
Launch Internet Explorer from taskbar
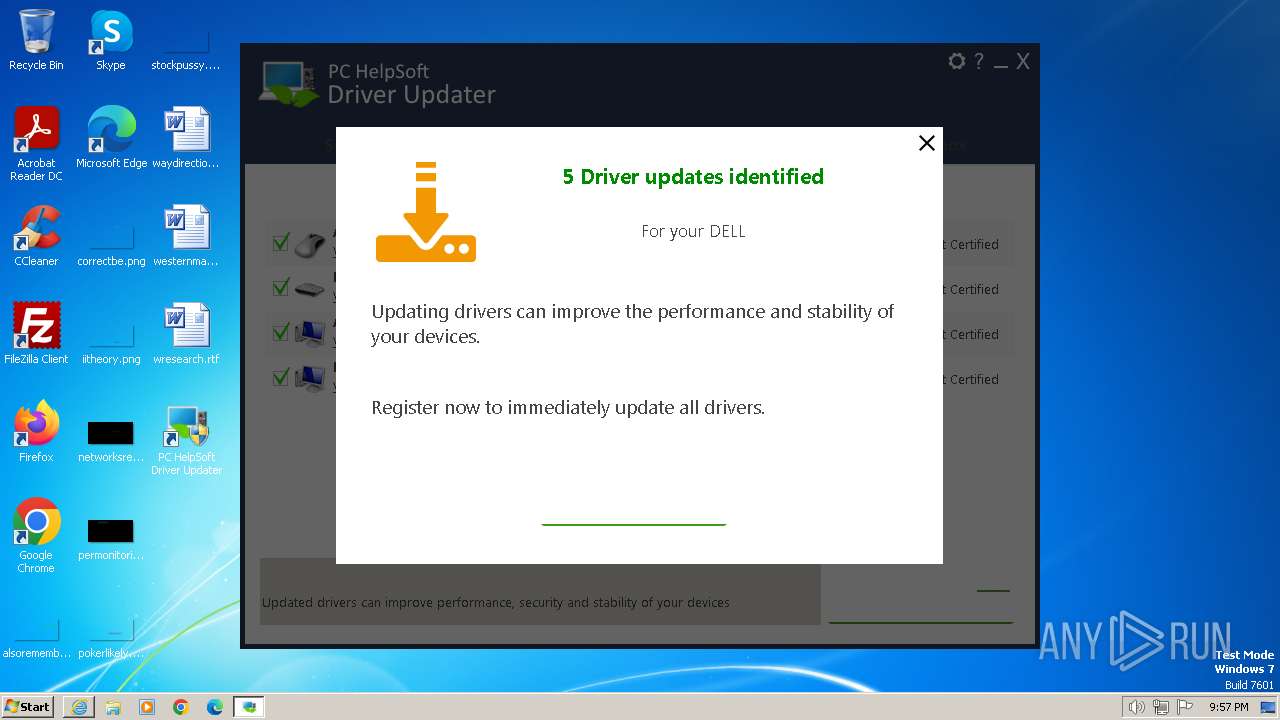pos(79,707)
